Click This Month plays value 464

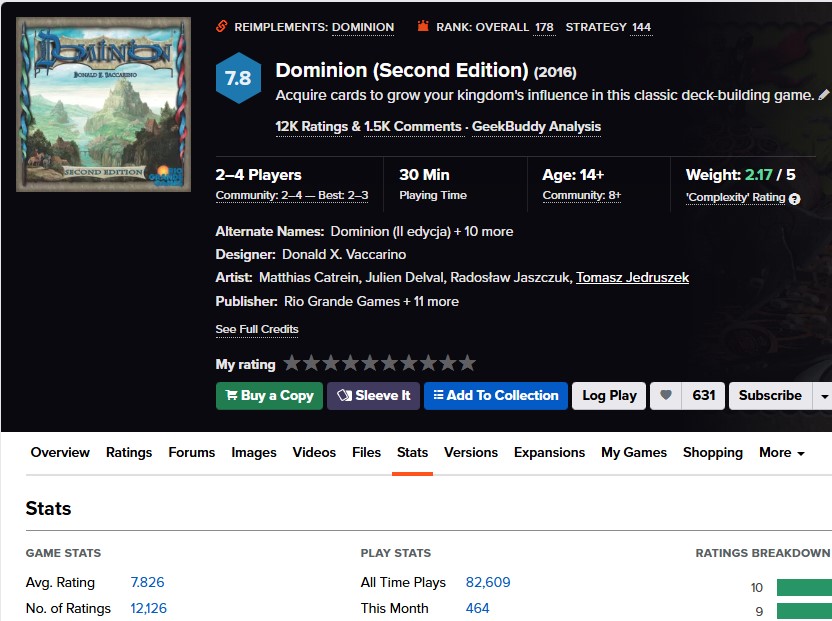tap(478, 608)
